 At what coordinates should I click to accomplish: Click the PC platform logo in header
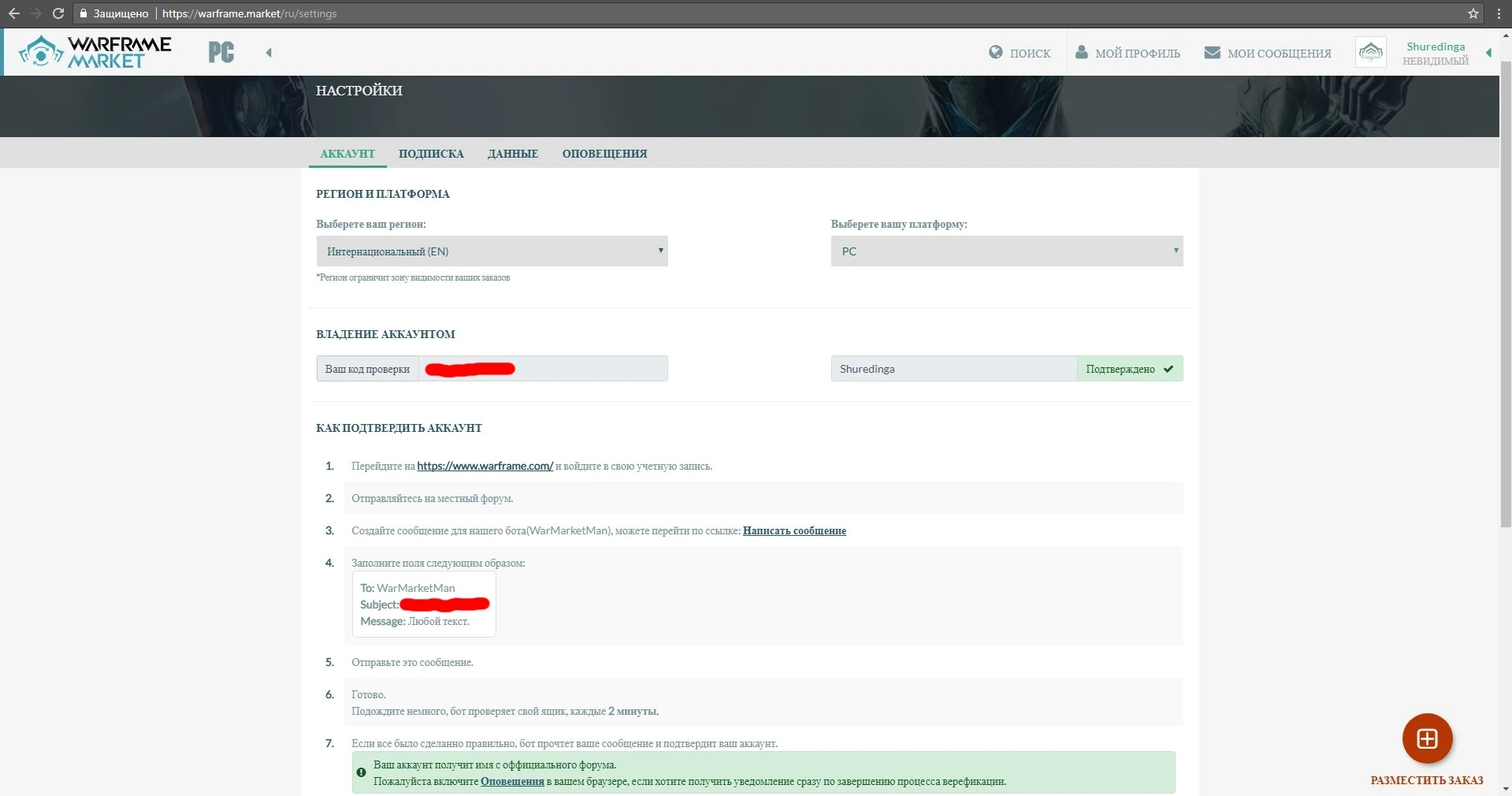221,53
